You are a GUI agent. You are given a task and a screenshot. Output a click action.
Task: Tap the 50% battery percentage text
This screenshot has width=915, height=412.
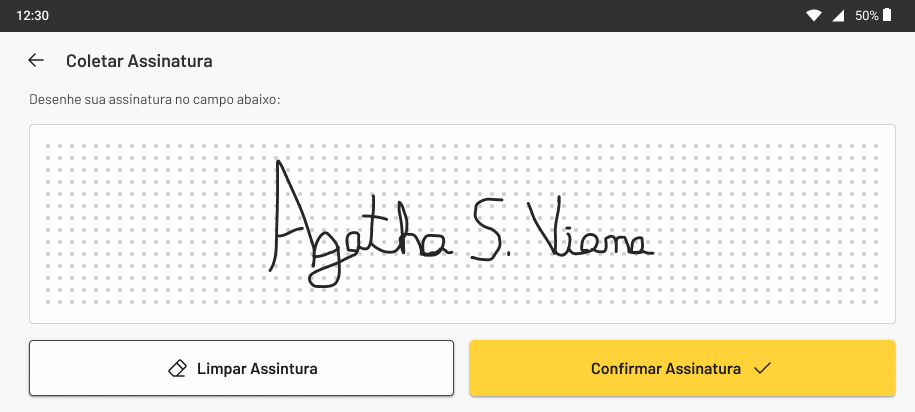tap(867, 16)
